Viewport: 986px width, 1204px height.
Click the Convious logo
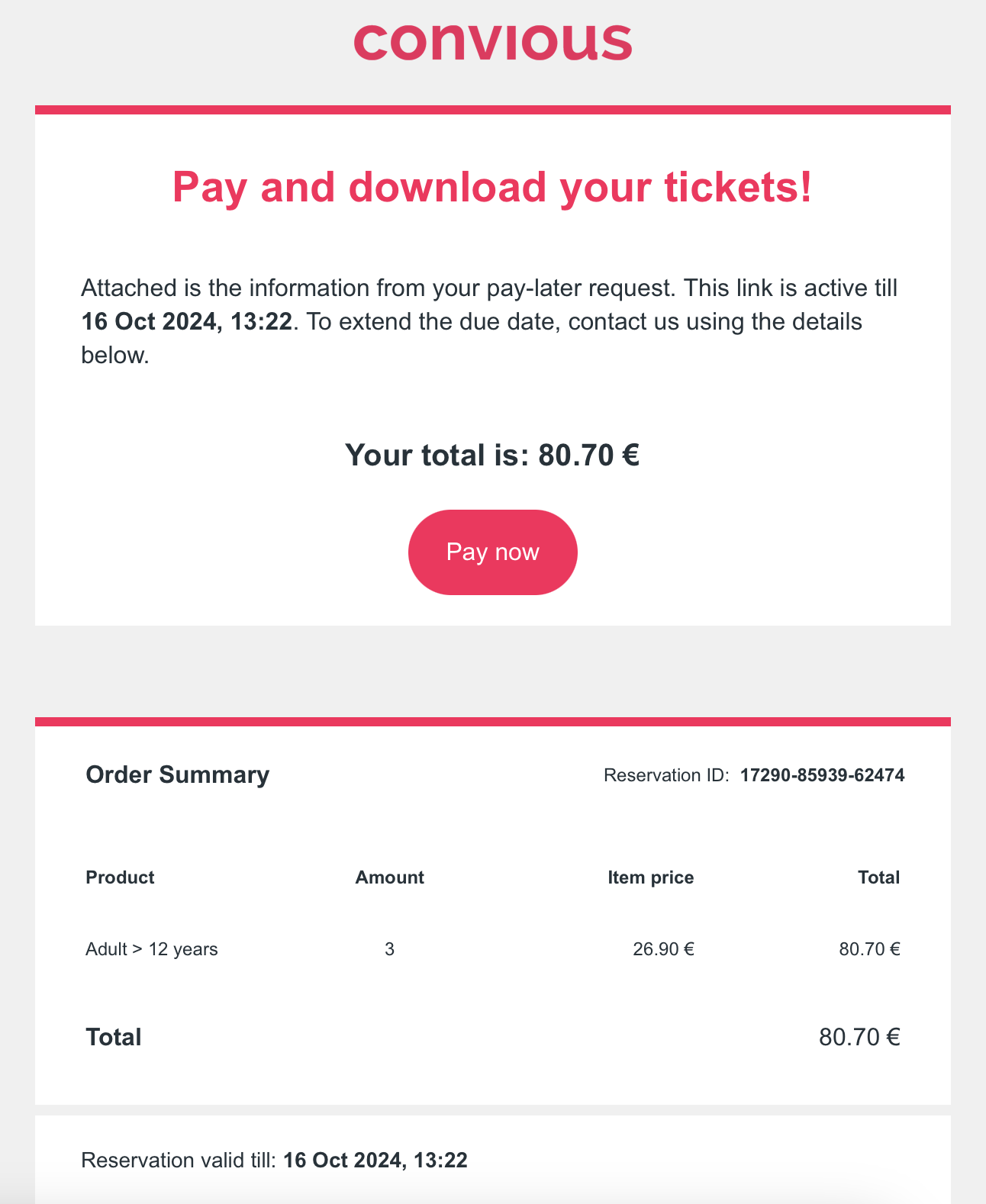(493, 40)
